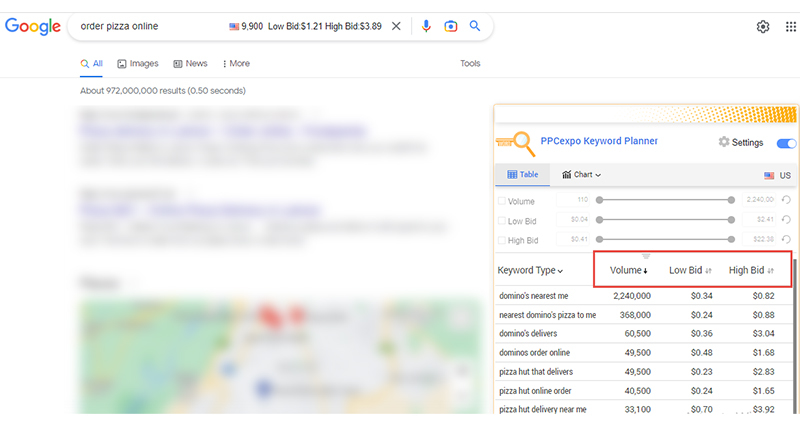
Task: Sort table by Volume column
Action: [629, 270]
